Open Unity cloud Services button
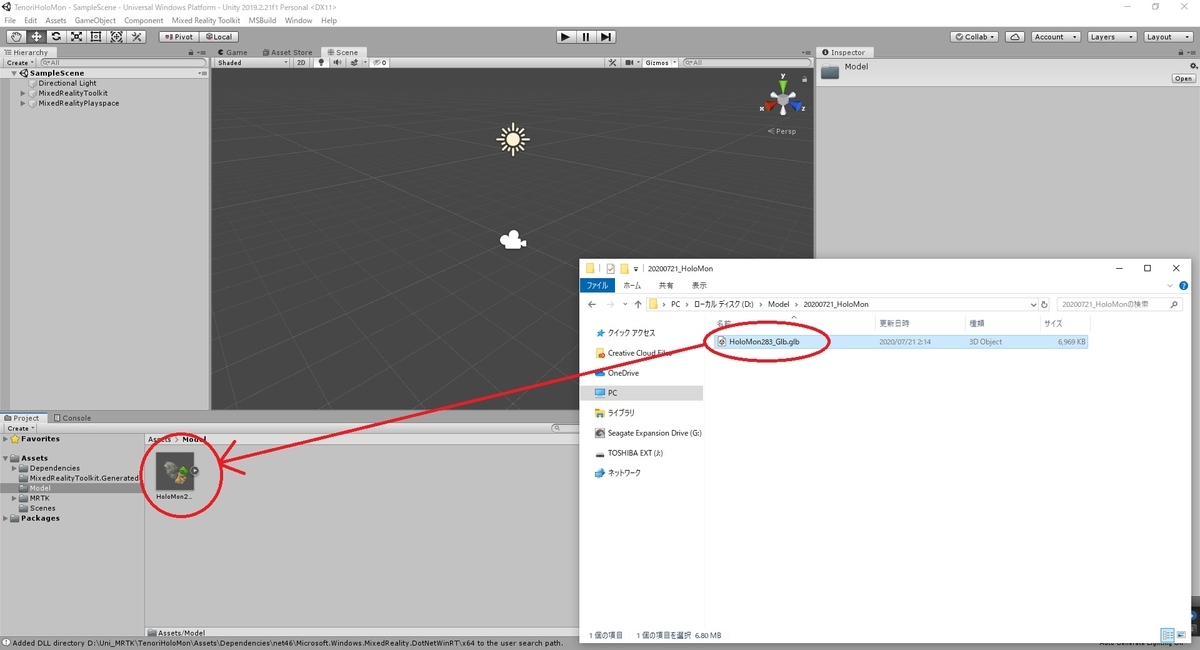Viewport: 1200px width, 650px height. click(1015, 37)
